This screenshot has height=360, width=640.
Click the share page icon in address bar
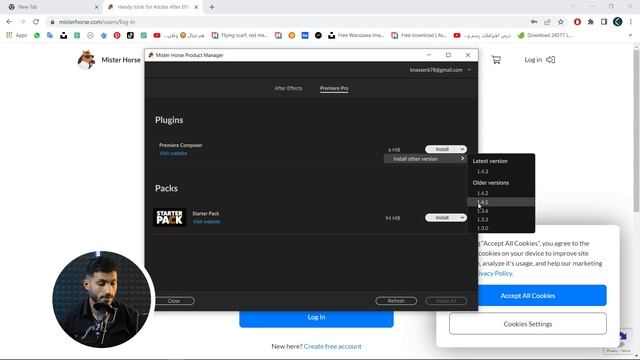[x=547, y=22]
